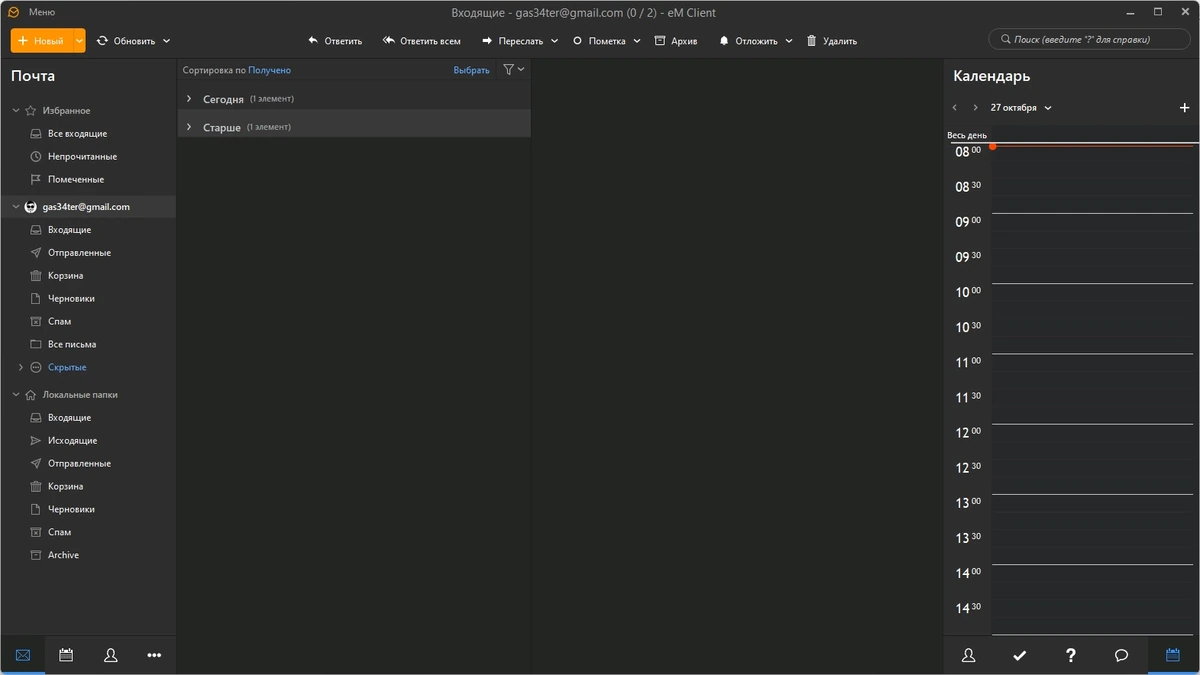Click the Ответить всем double-arrow icon
This screenshot has width=1200, height=675.
tap(389, 41)
